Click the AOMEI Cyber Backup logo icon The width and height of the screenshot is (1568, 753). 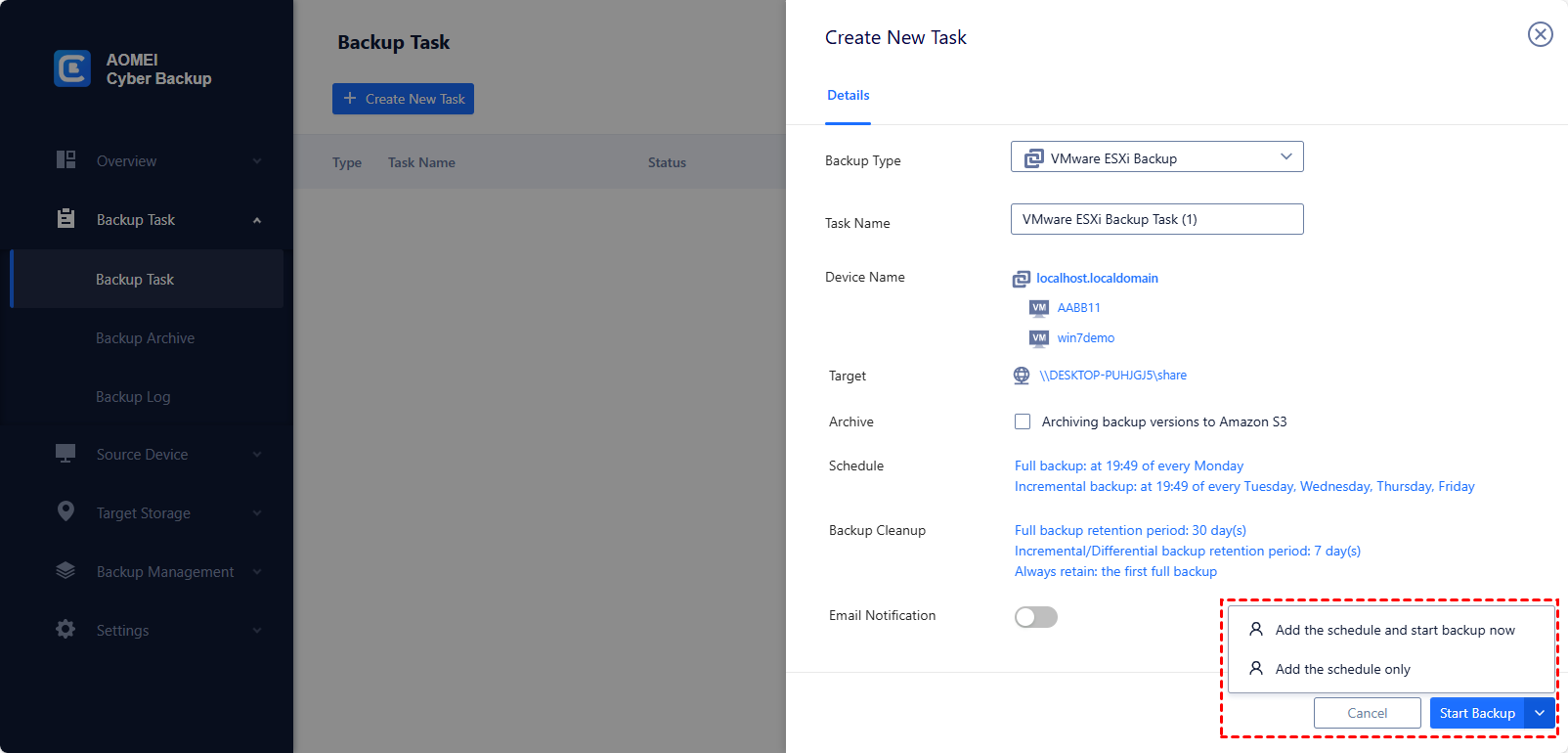click(72, 68)
